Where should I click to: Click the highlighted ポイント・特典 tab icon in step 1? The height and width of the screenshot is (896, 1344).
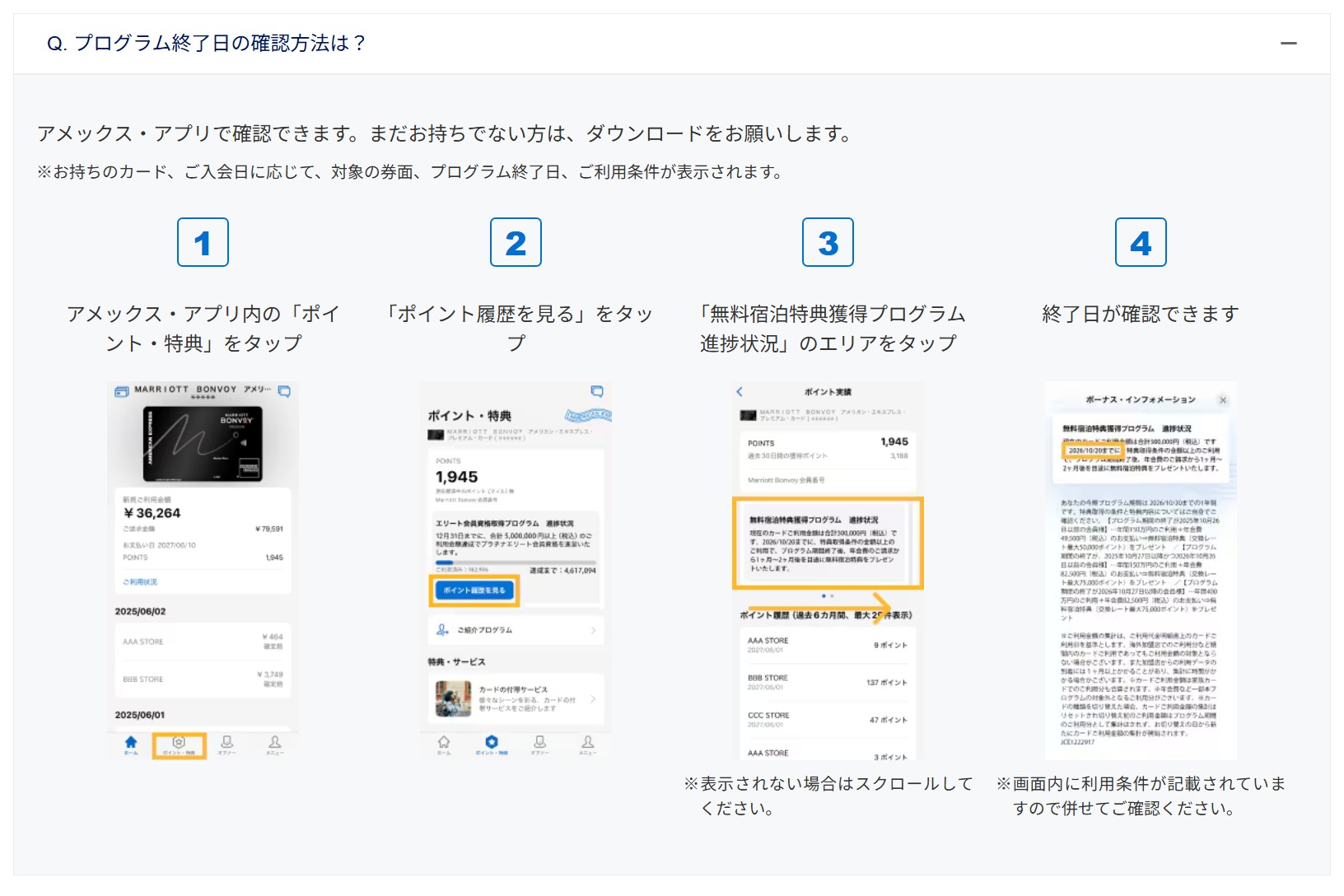coord(179,744)
